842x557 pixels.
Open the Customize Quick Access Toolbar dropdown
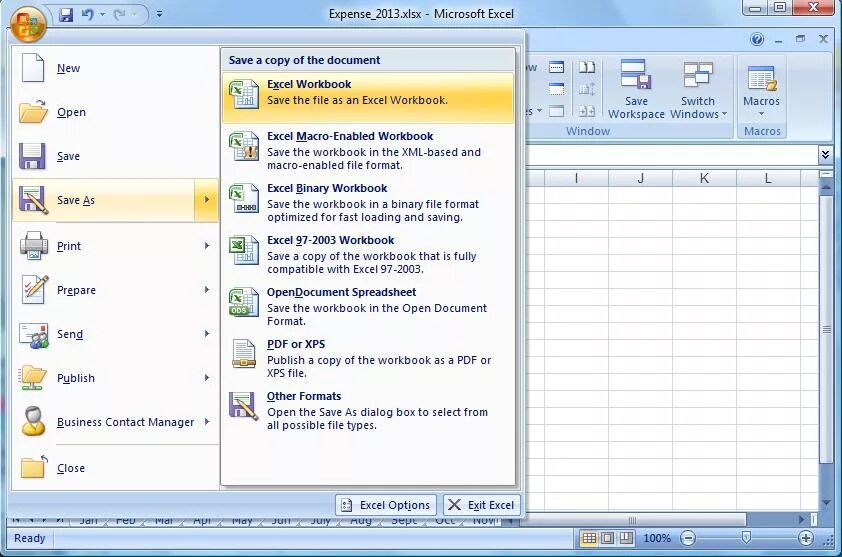tap(159, 15)
